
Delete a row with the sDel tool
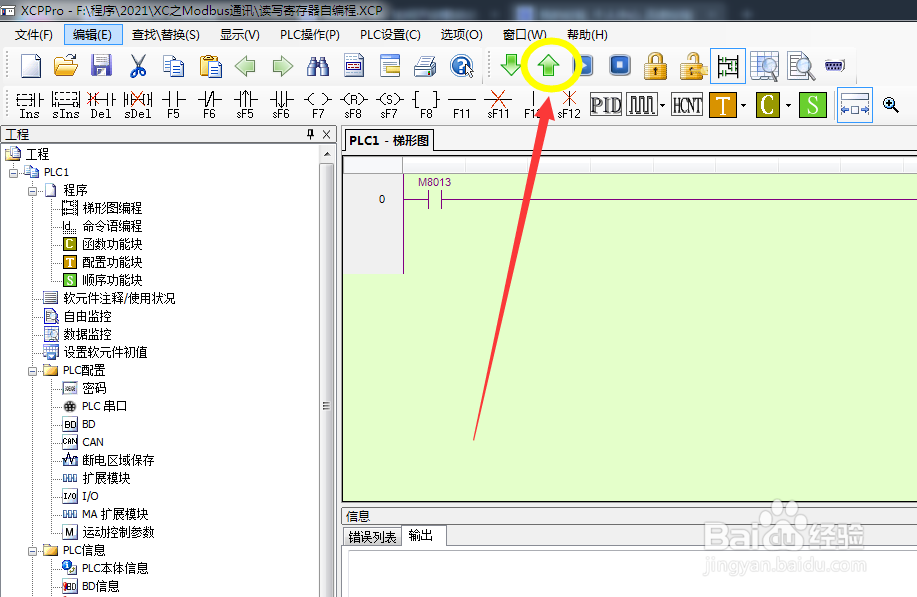point(137,105)
